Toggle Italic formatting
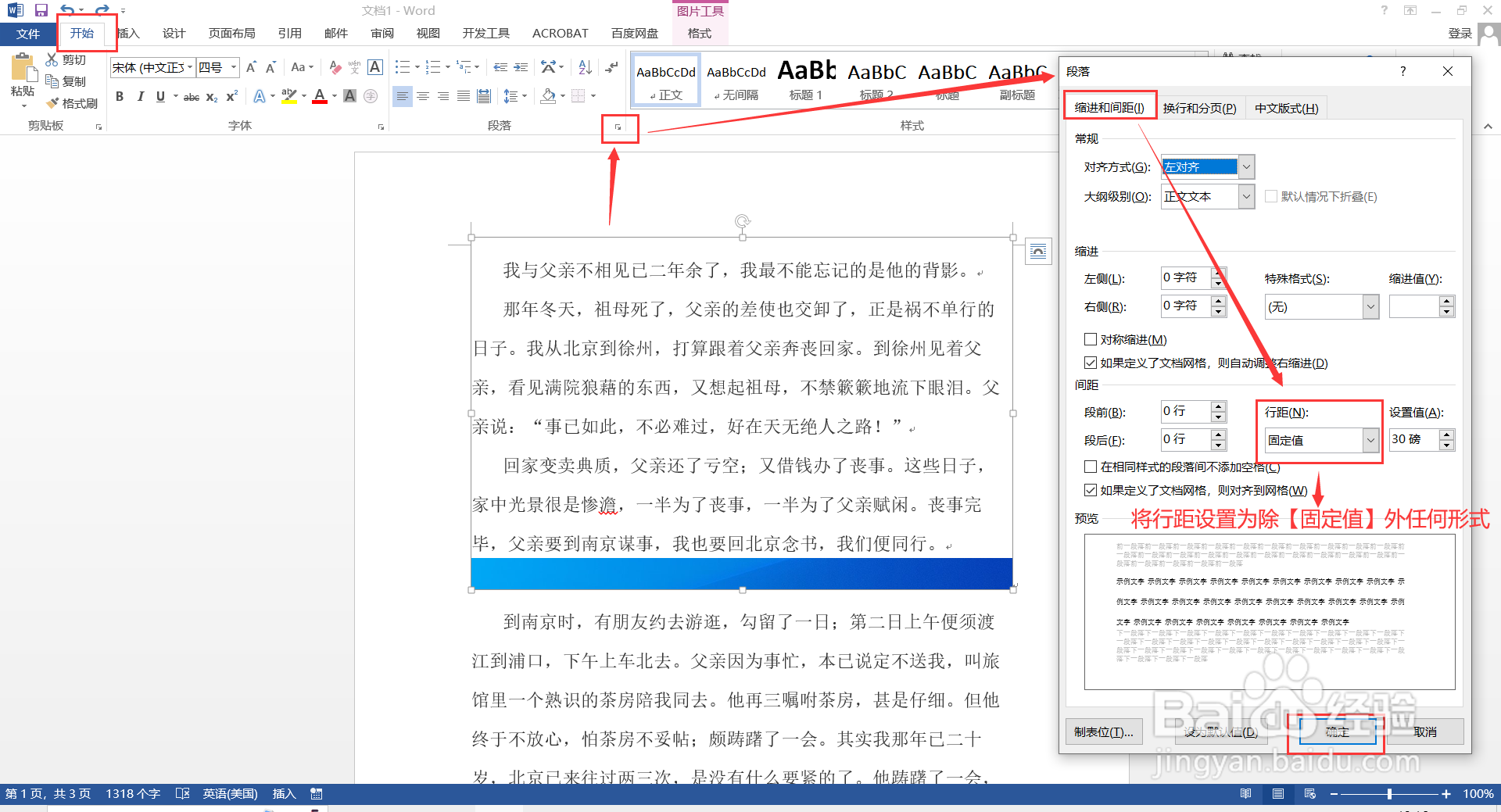Image resolution: width=1501 pixels, height=812 pixels. click(140, 96)
